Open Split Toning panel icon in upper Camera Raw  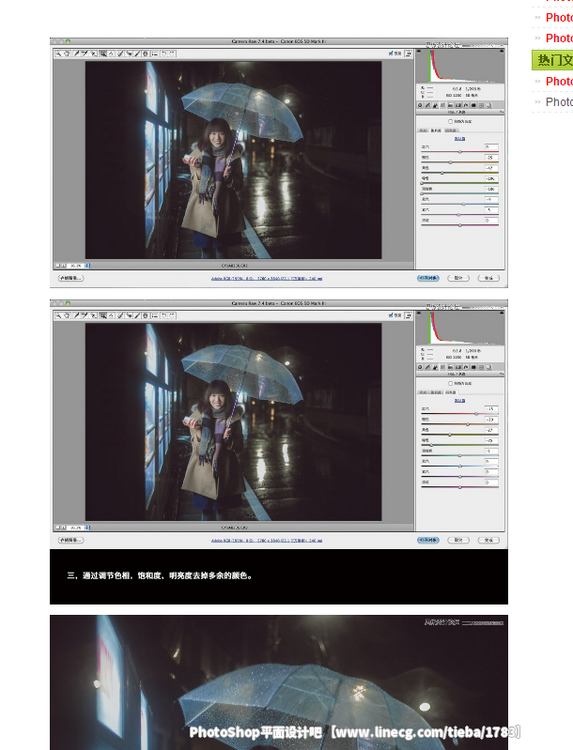[x=451, y=105]
